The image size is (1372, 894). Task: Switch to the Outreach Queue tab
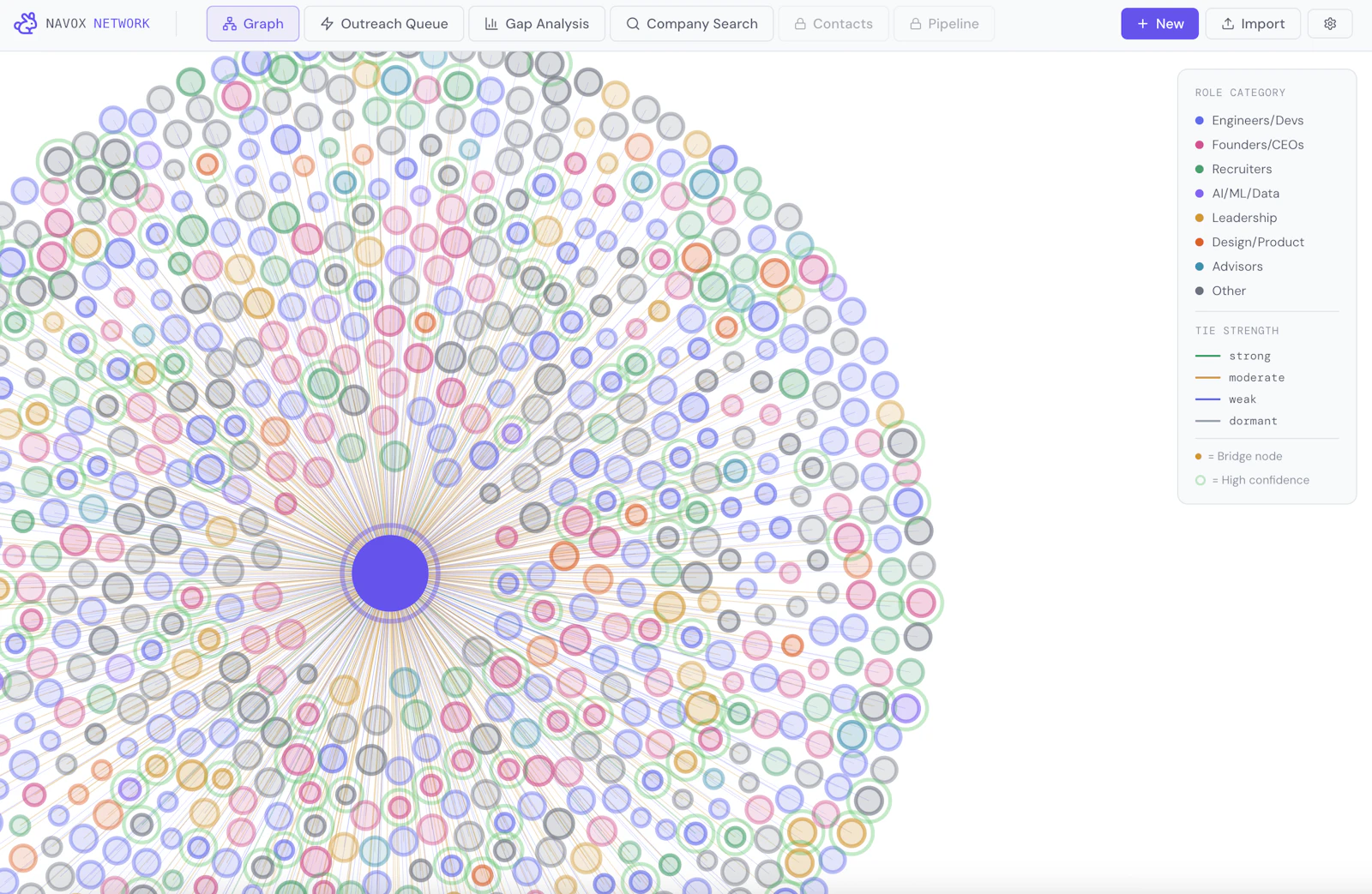click(384, 24)
